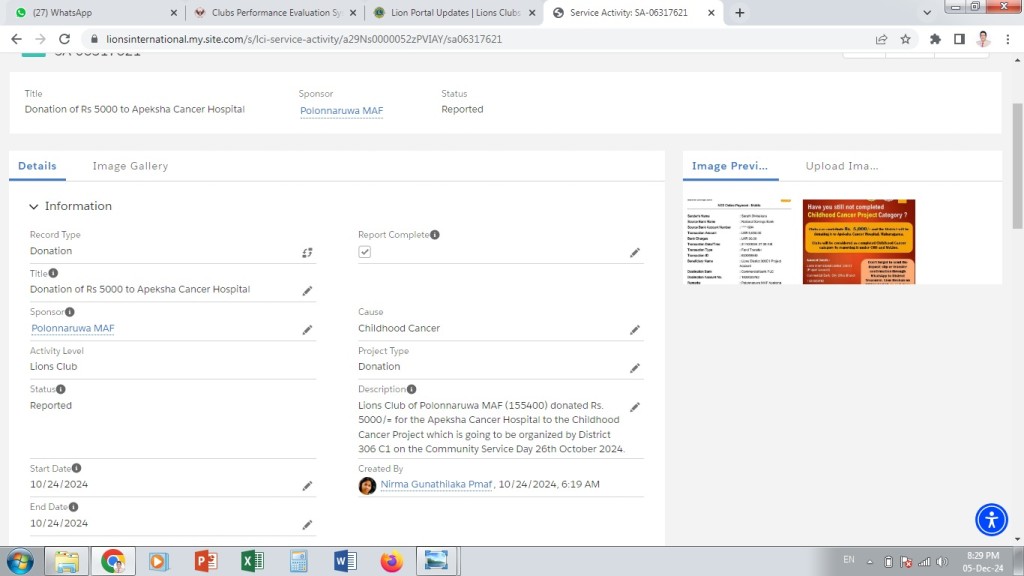Screen dimensions: 1024x576
Task: Open Polonnaruwa MAF link in header
Action: pos(341,110)
